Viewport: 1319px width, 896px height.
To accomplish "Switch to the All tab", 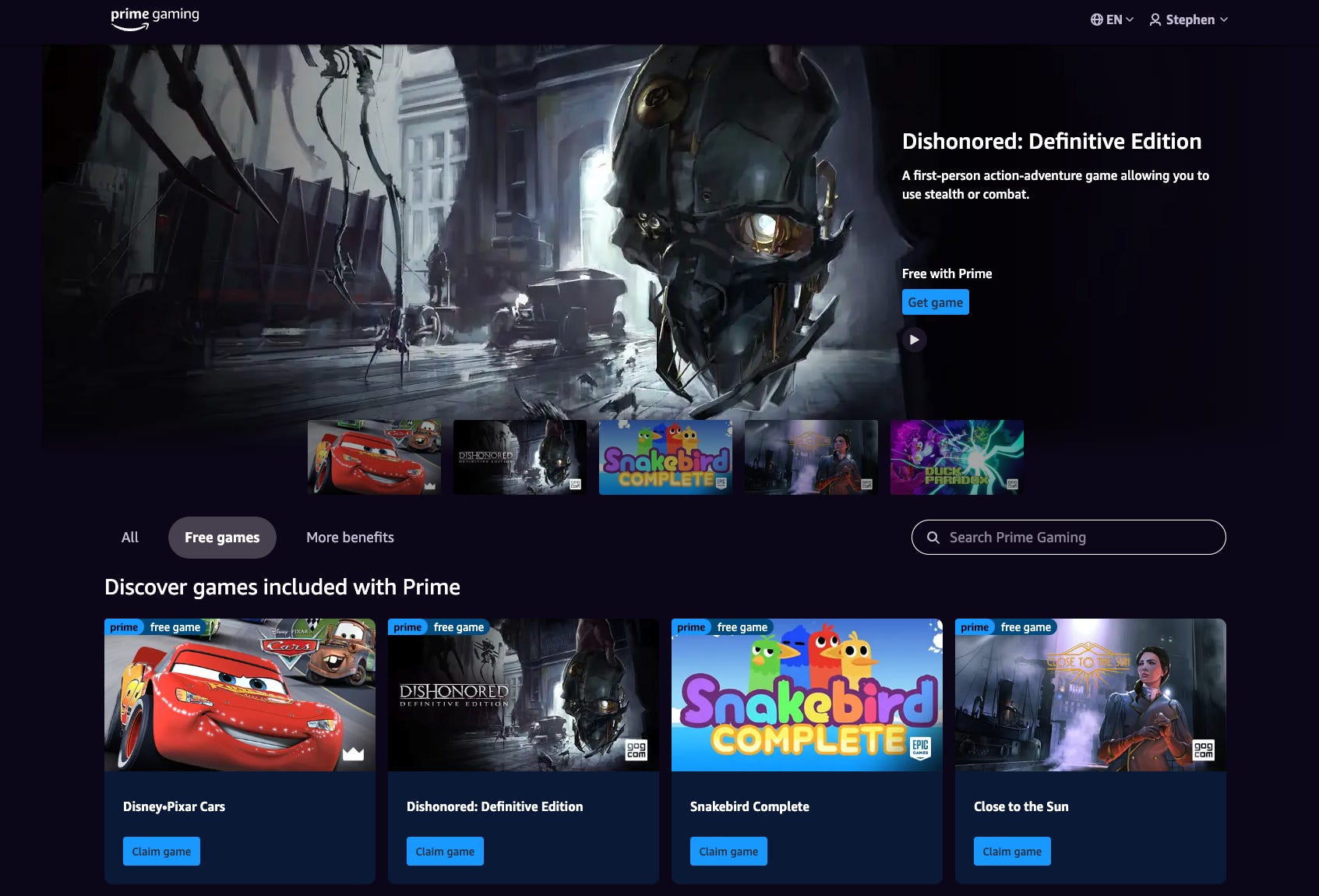I will pyautogui.click(x=130, y=538).
